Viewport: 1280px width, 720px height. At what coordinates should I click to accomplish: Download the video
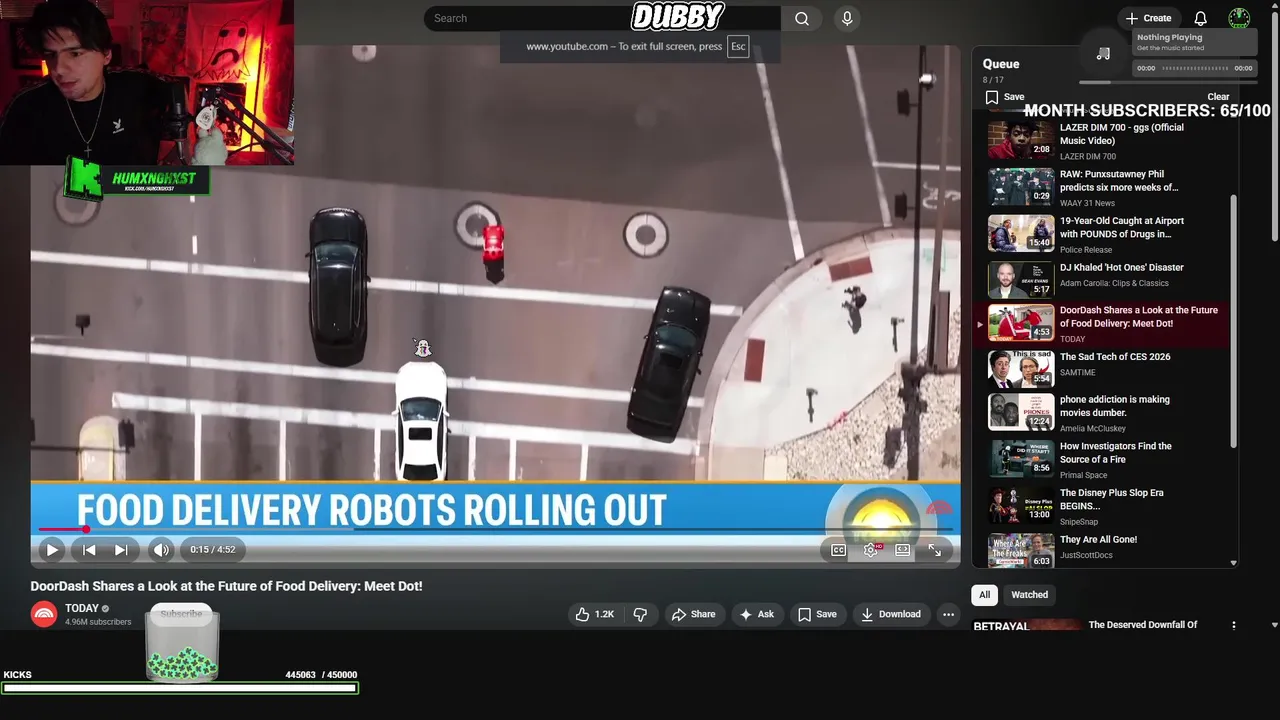coord(891,614)
